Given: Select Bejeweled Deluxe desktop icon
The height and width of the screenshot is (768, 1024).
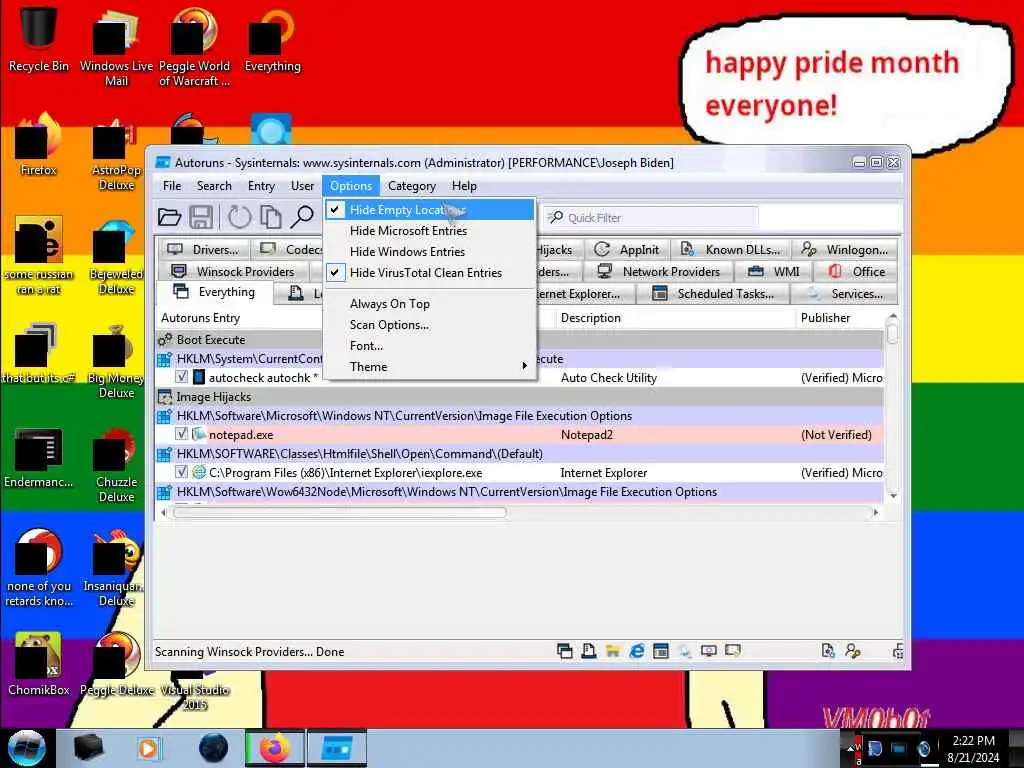Looking at the screenshot, I should 116,258.
